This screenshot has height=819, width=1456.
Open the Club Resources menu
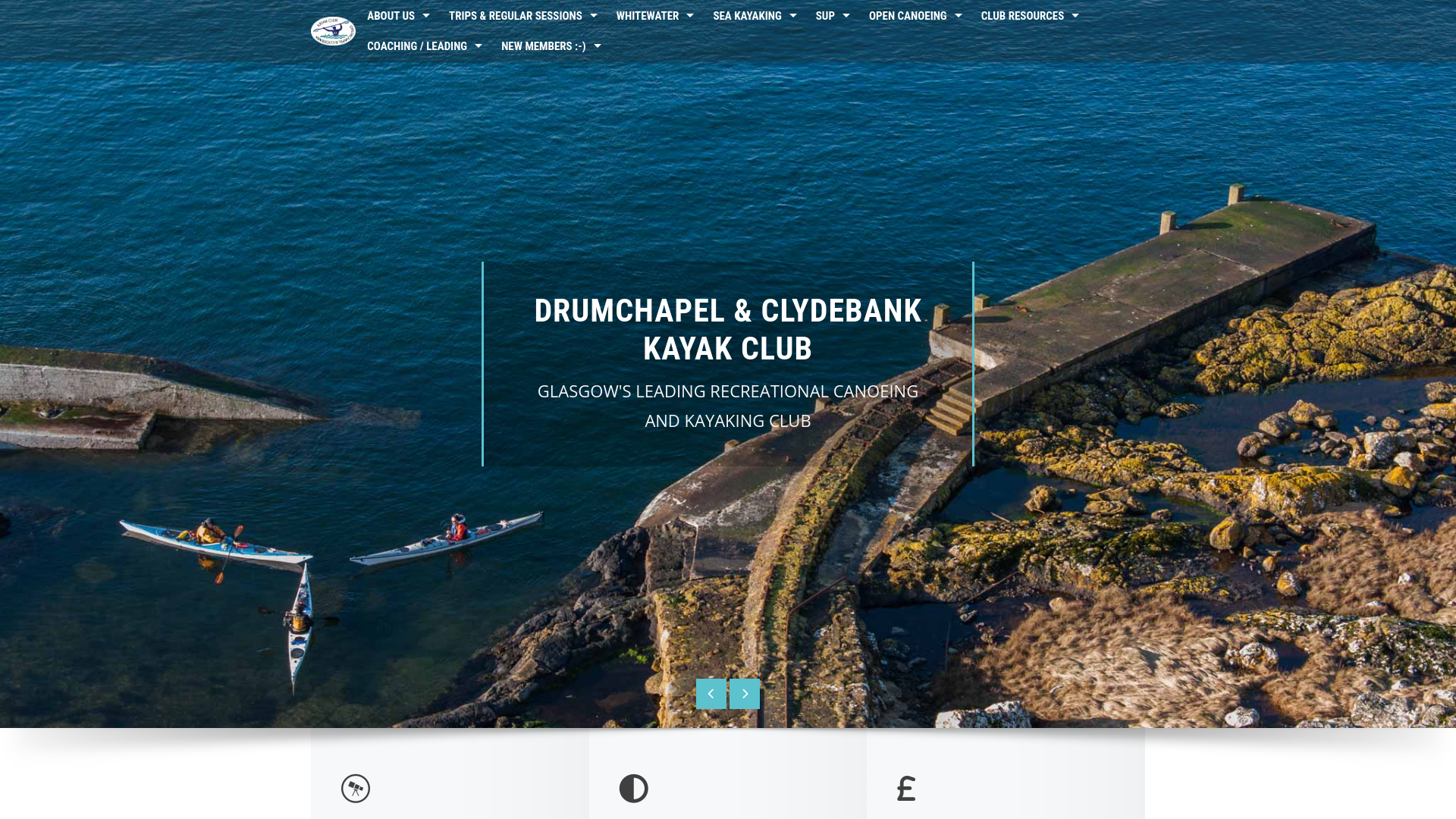coord(1022,16)
